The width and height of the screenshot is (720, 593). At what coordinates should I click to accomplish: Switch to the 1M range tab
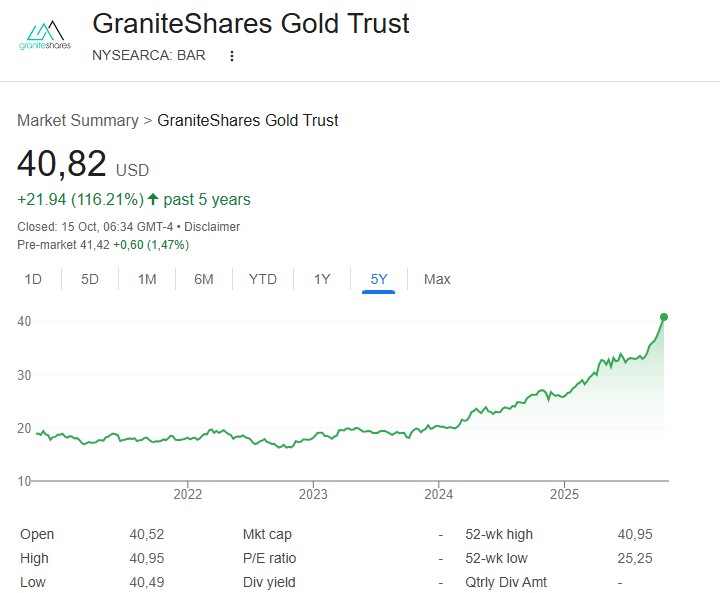(147, 279)
